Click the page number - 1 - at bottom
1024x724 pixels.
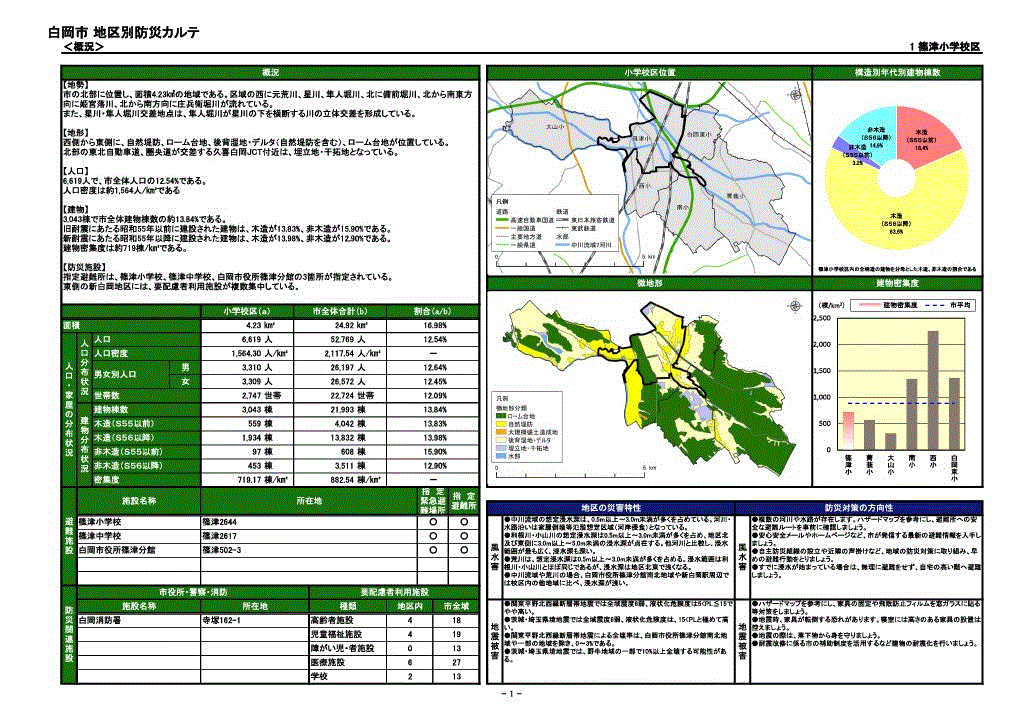(511, 694)
